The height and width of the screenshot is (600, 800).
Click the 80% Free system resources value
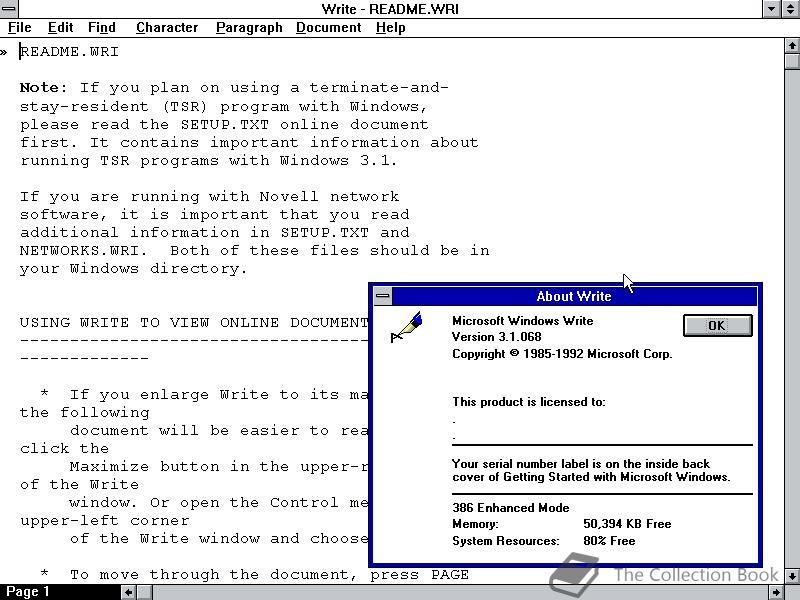(609, 541)
